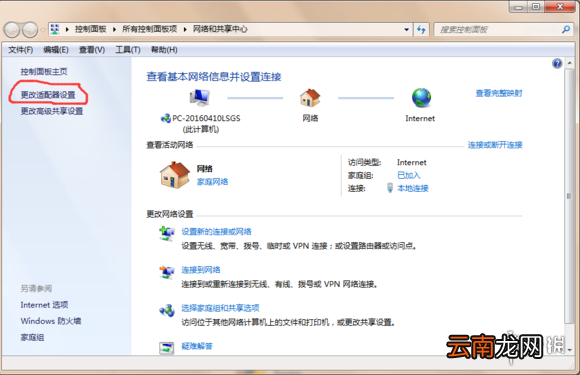Screen dimensions: 580x375
Task: Go to 控制面板主页 in sidebar
Action: coord(44,71)
